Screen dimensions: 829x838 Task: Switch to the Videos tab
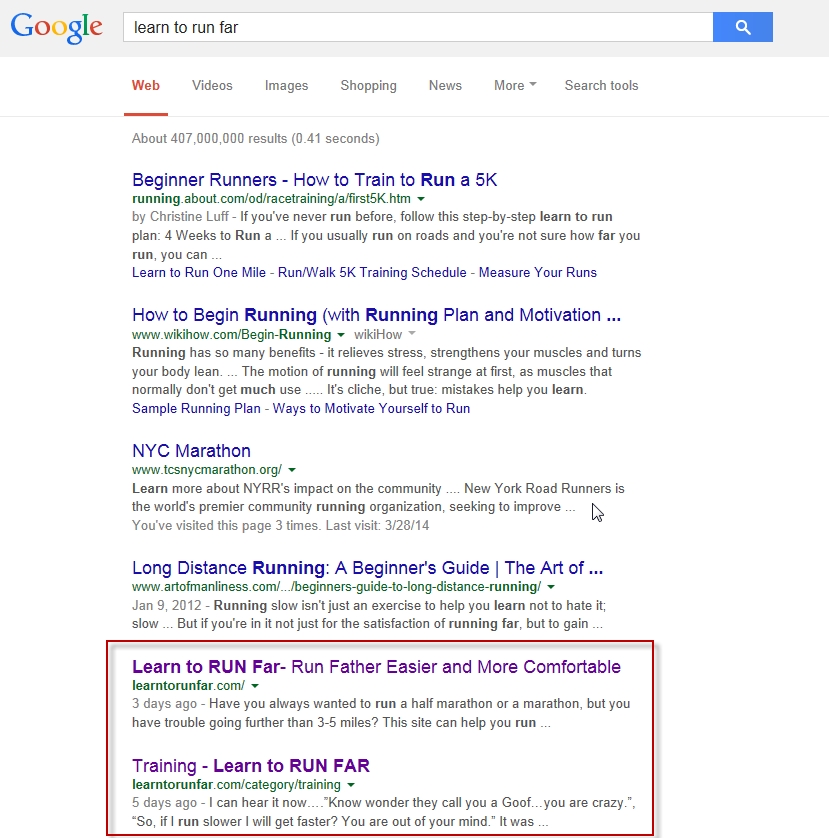212,86
